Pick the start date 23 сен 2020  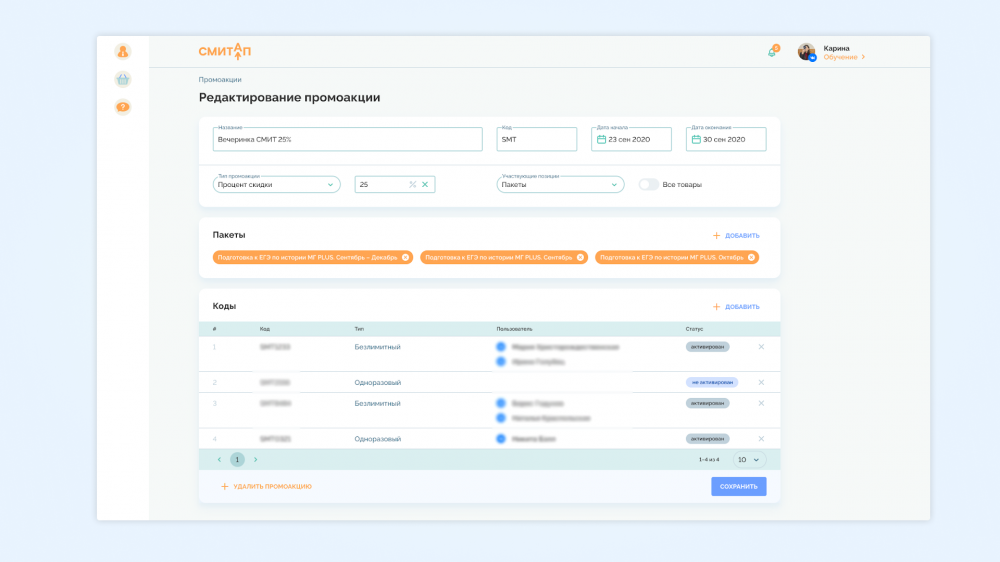tap(631, 139)
